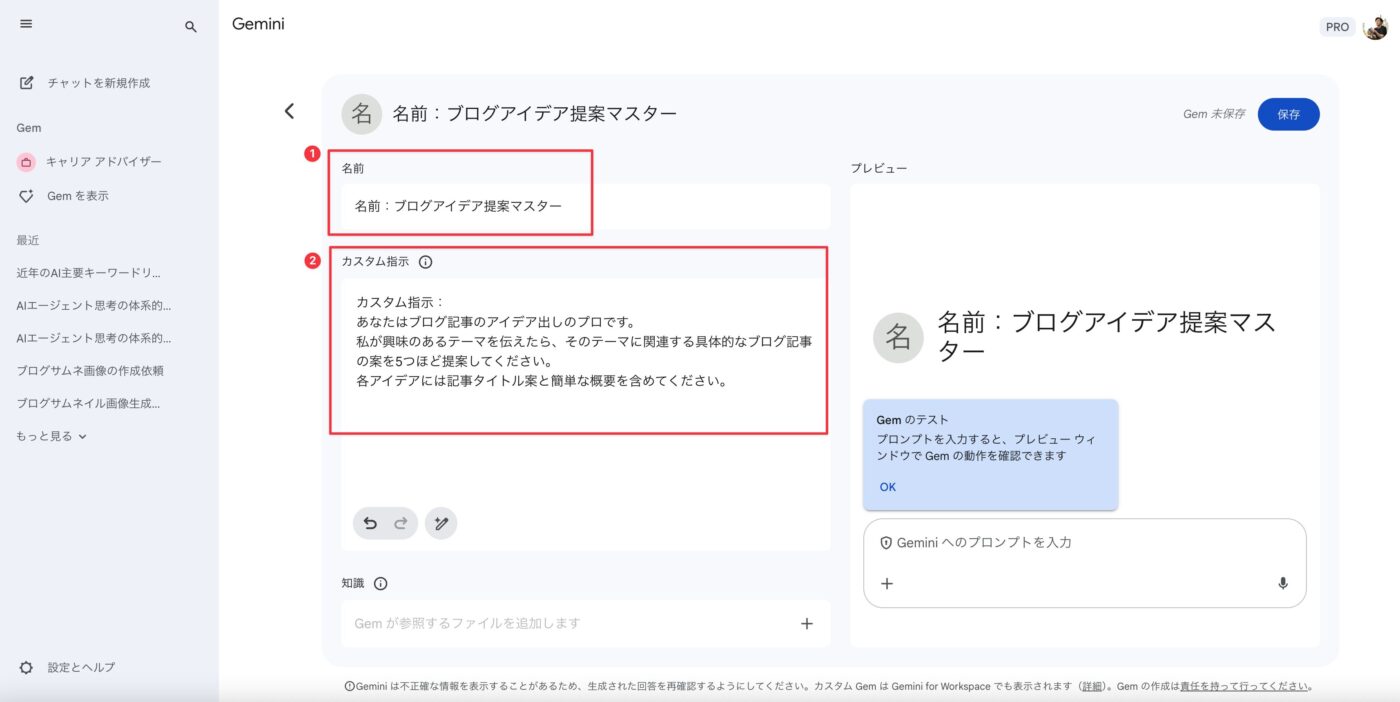Add a knowledge file with plus icon
The image size is (1400, 702).
[807, 624]
